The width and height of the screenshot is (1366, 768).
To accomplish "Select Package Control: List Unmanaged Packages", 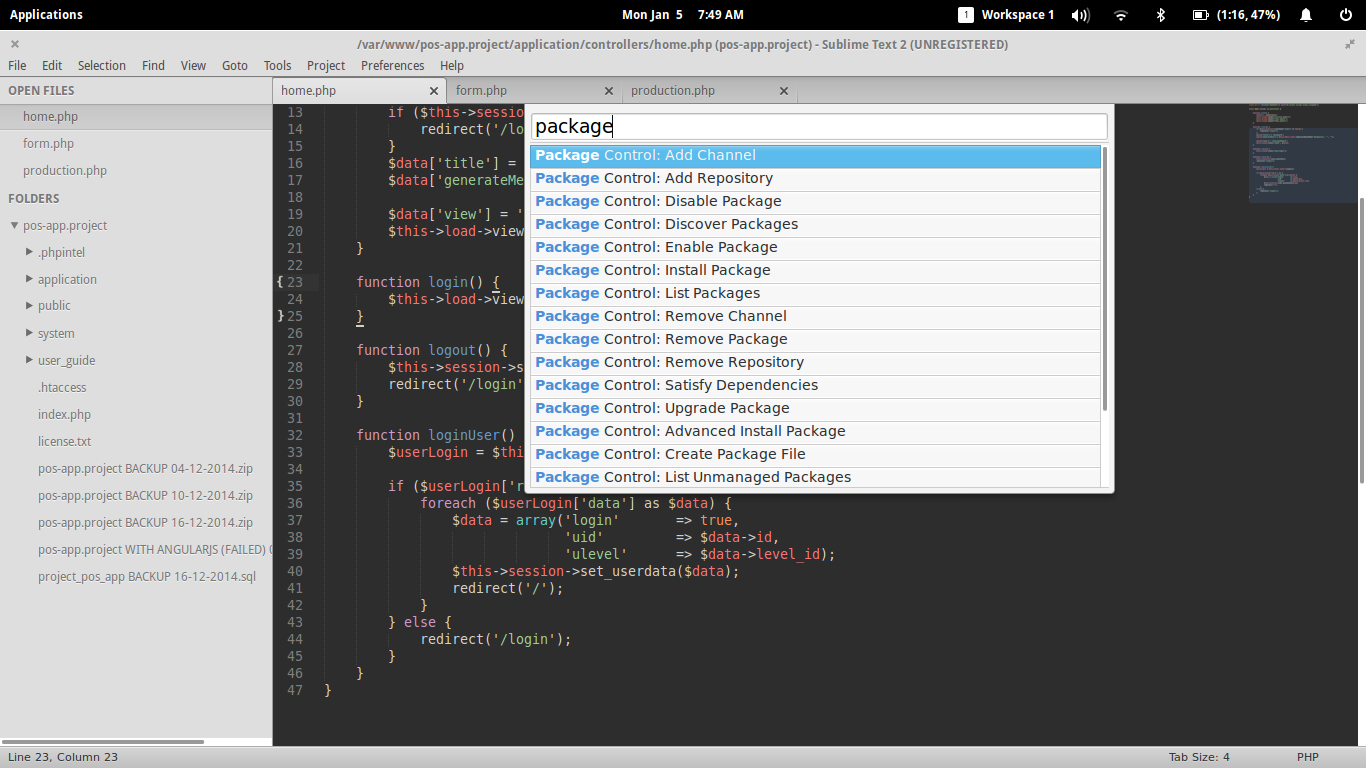I will (x=815, y=477).
